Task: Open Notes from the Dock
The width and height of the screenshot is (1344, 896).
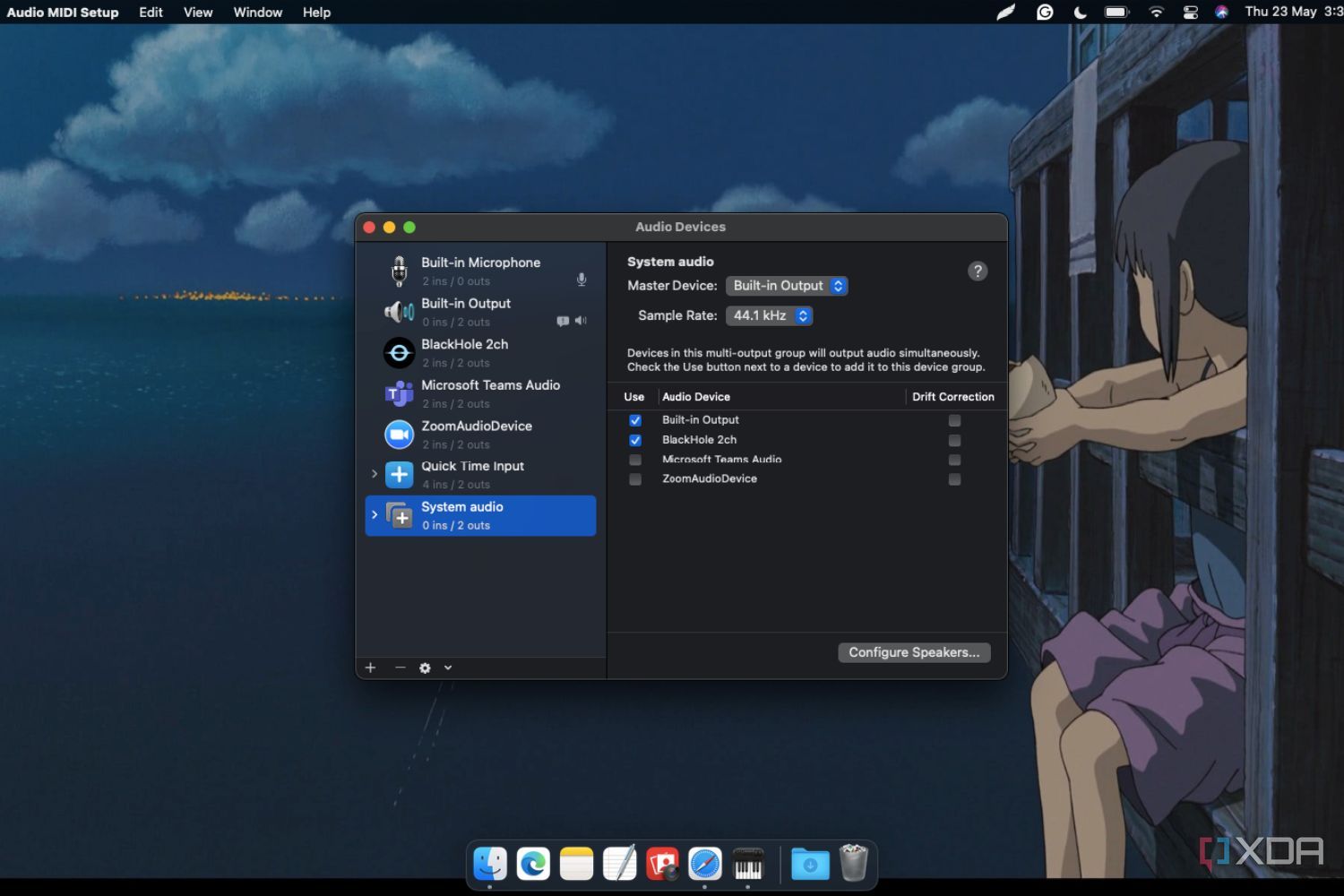Action: pos(576,864)
